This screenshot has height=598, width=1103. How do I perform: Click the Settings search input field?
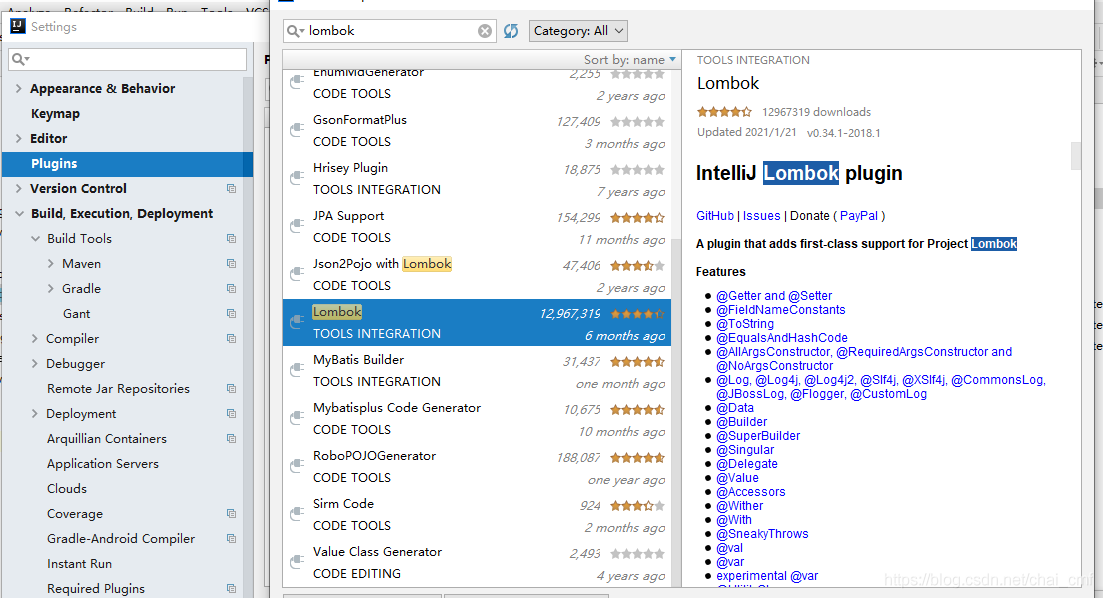pyautogui.click(x=127, y=59)
